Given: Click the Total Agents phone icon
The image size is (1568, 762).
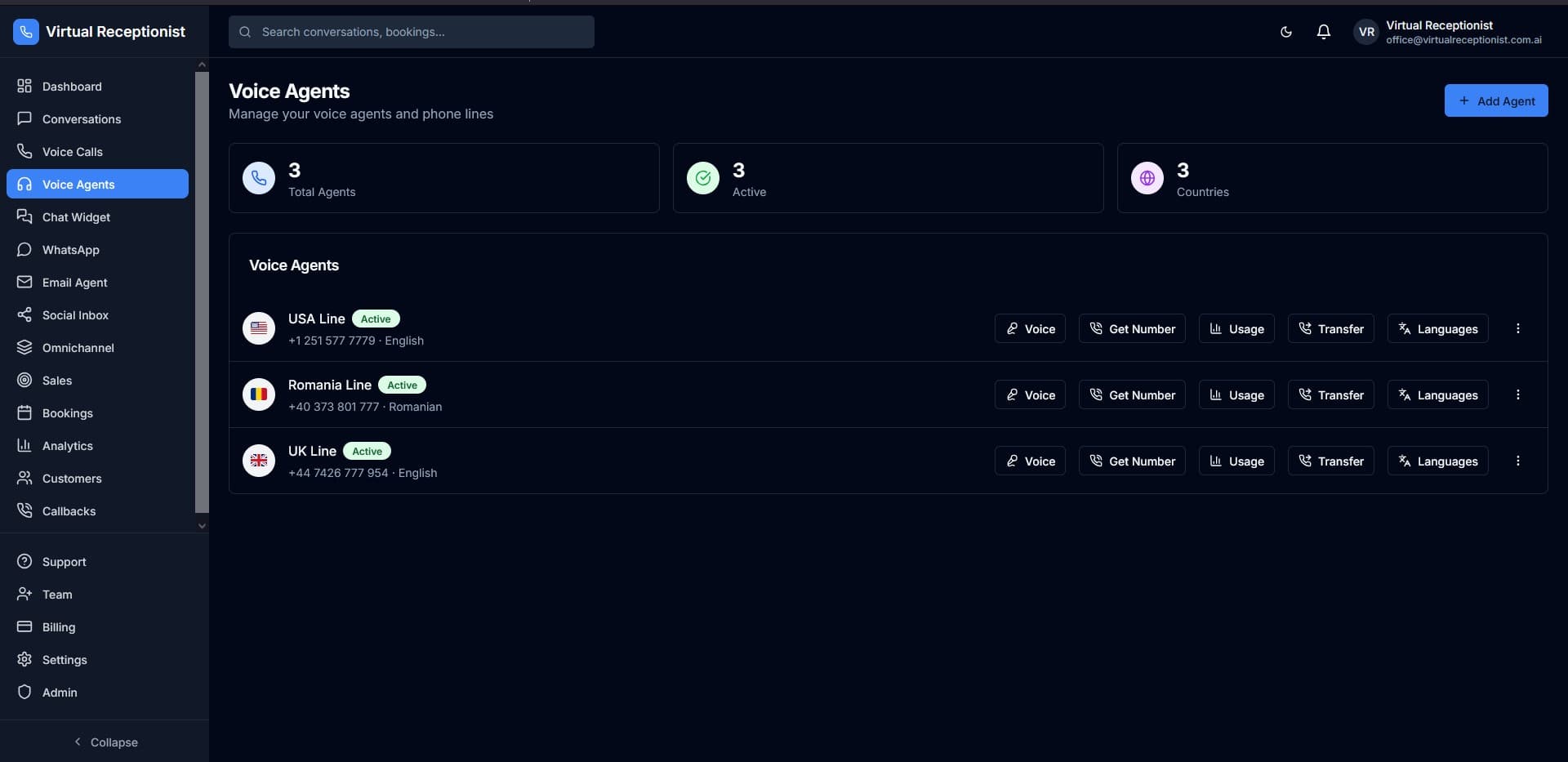Looking at the screenshot, I should coord(259,178).
